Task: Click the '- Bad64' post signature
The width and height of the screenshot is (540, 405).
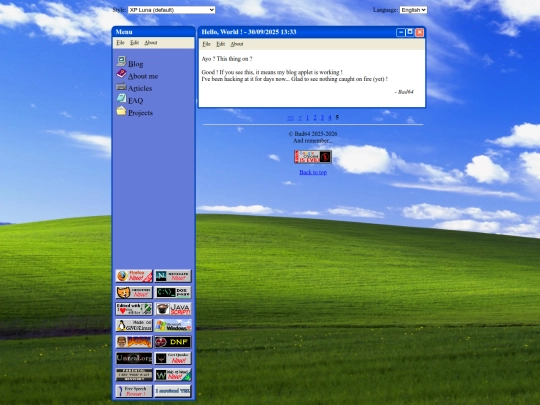Action: pyautogui.click(x=404, y=92)
